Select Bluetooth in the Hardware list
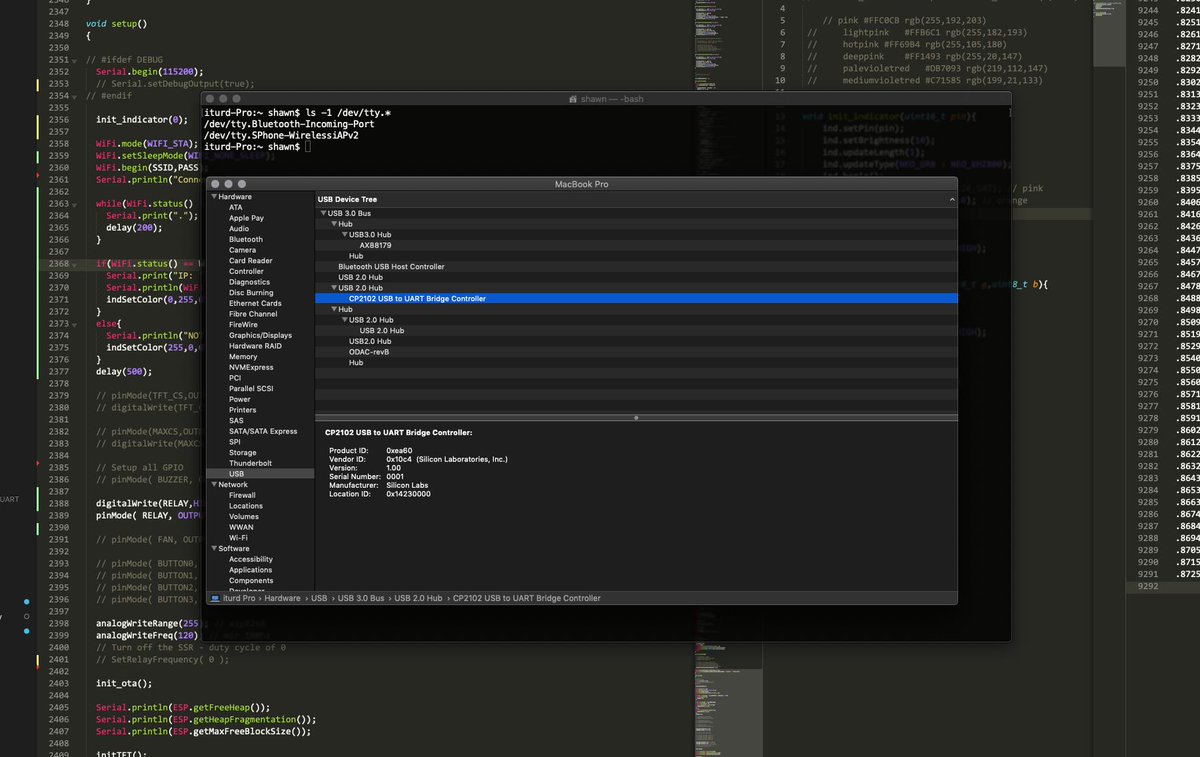Screen dimensions: 1200x757 (x=246, y=240)
